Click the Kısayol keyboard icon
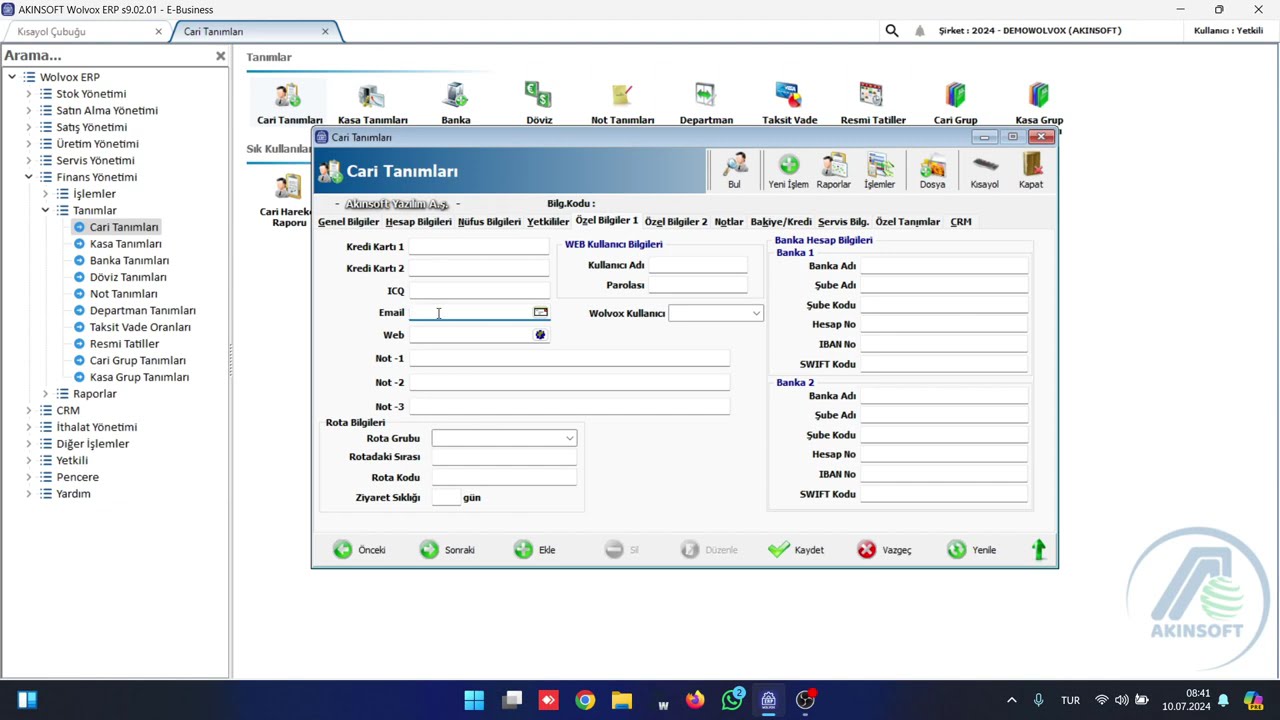1280x720 pixels. coord(985,171)
